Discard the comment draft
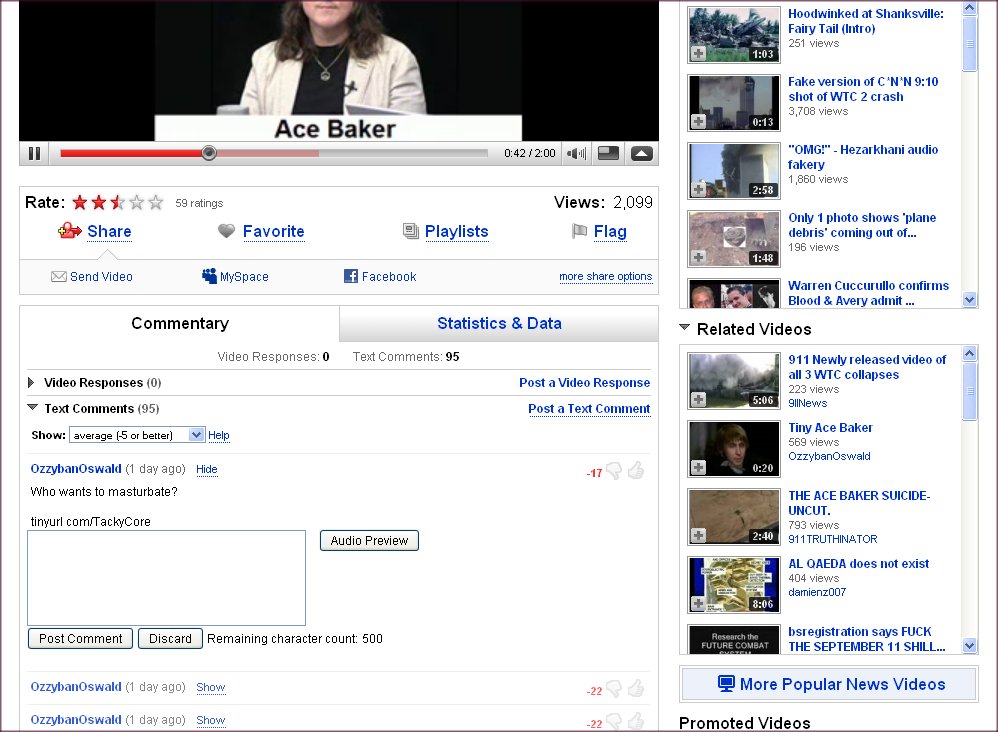Screen dimensions: 998x732 pos(170,638)
